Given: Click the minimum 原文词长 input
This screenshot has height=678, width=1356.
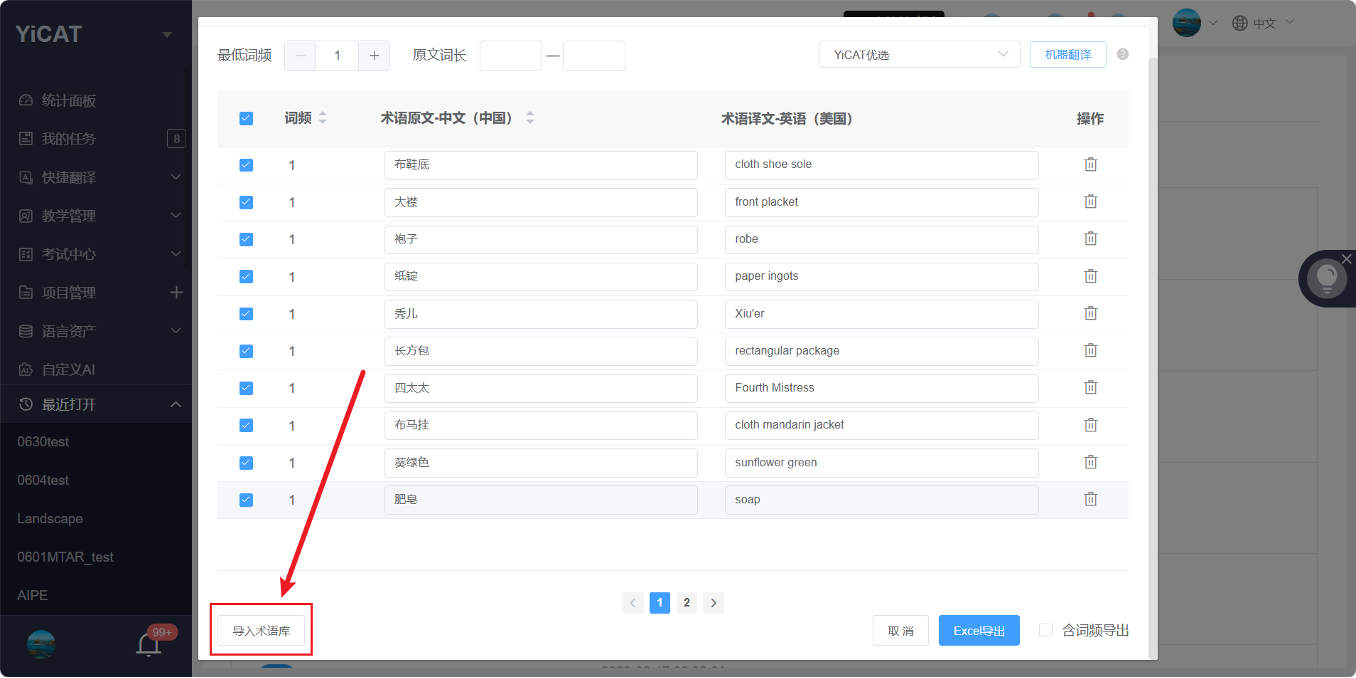Looking at the screenshot, I should 511,56.
